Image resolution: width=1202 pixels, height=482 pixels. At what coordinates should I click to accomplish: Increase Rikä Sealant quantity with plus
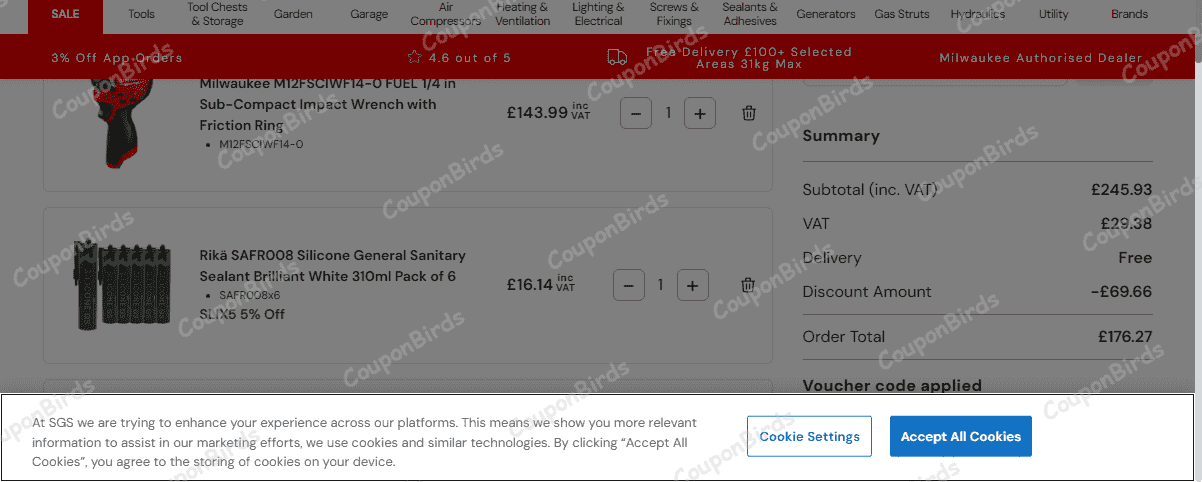coord(693,285)
